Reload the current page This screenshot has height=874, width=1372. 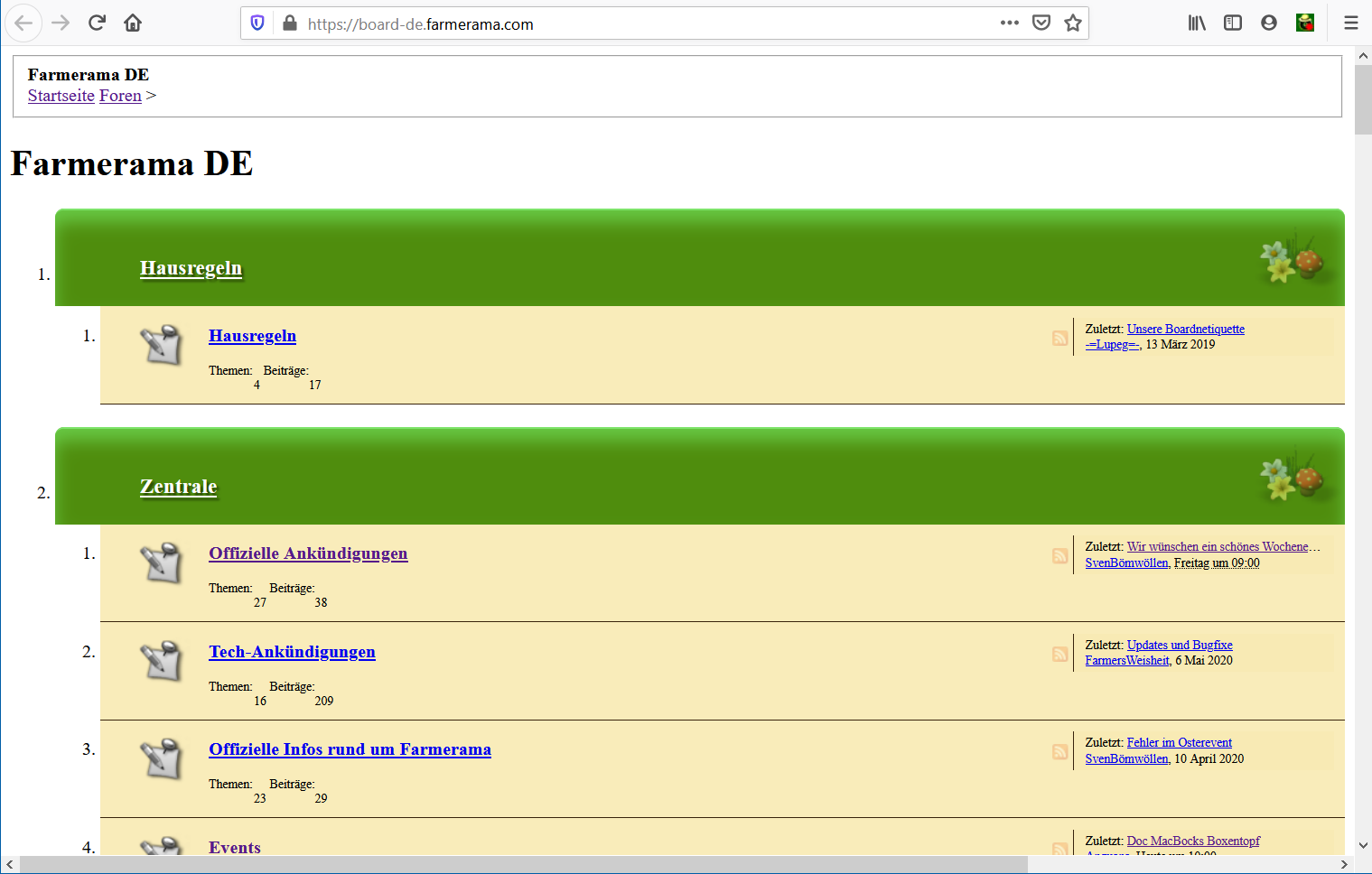coord(97,23)
